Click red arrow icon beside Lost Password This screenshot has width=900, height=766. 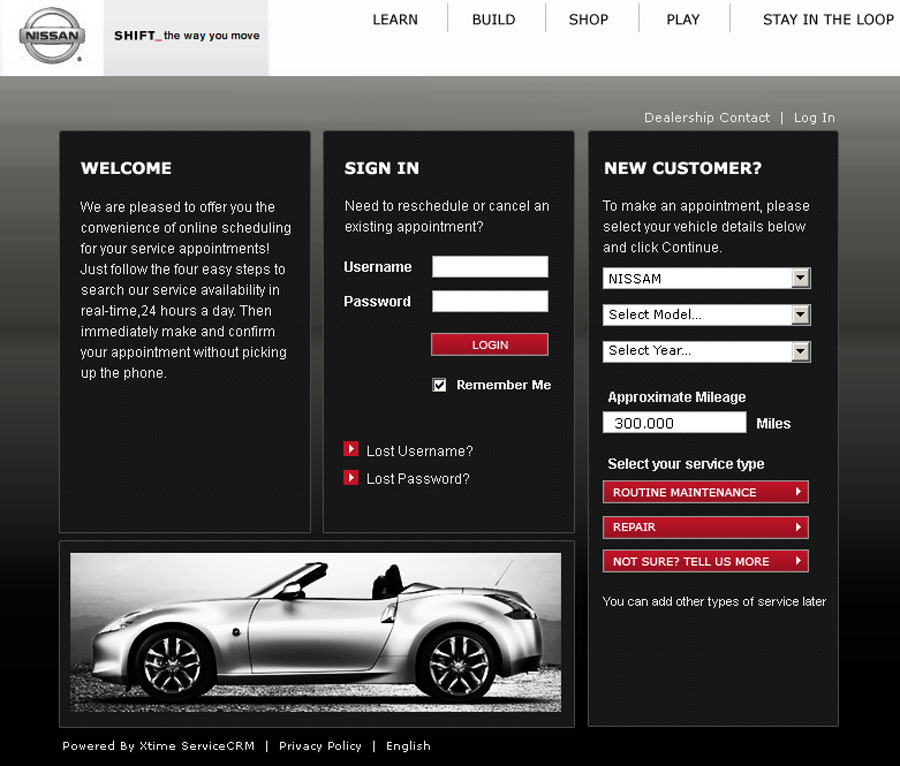pyautogui.click(x=351, y=478)
